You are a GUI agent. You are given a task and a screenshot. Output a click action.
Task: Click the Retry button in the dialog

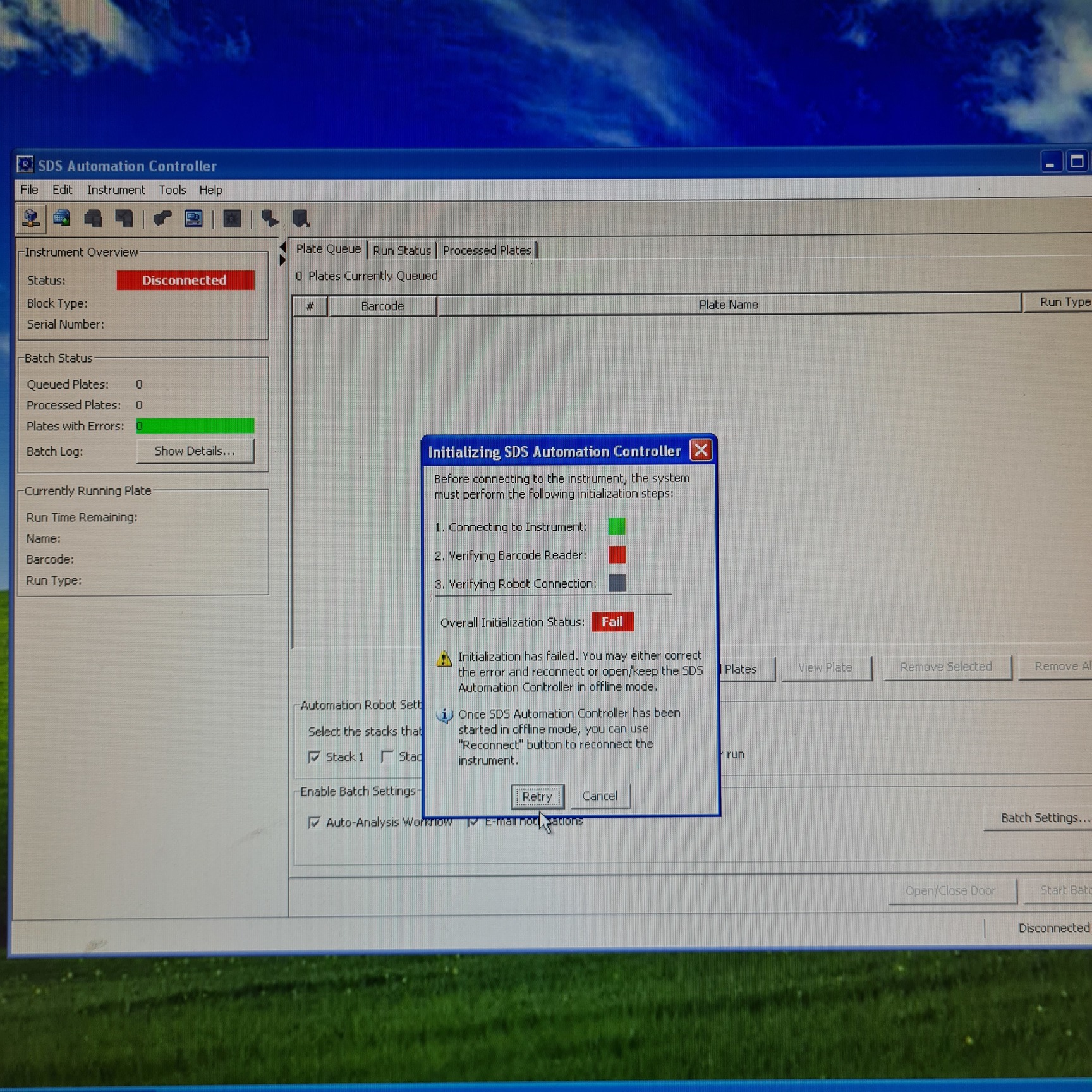537,796
